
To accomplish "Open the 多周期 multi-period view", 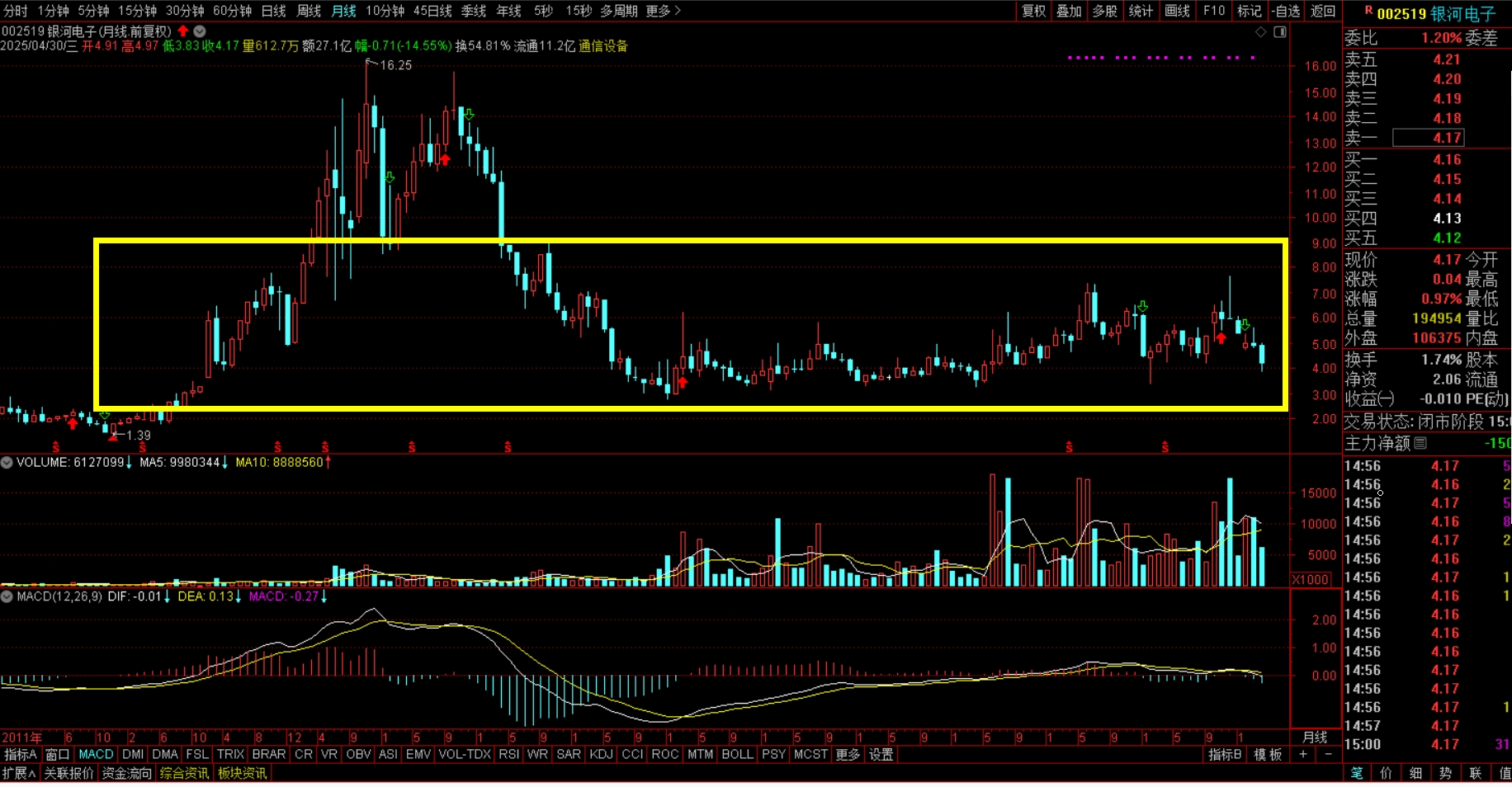I will 619,11.
